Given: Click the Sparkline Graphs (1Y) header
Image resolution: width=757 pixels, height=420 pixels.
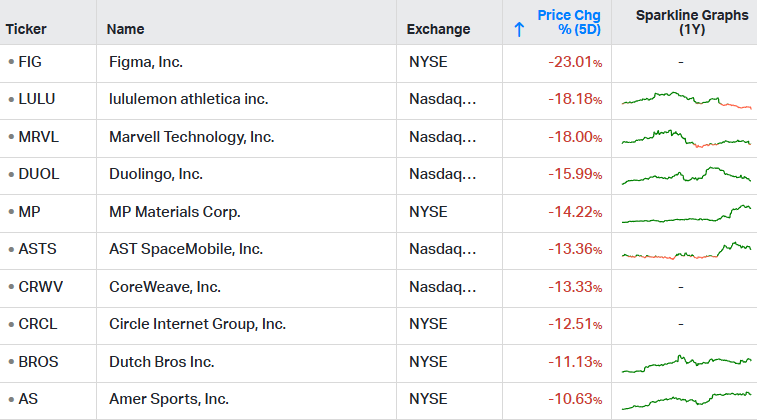Looking at the screenshot, I should click(x=692, y=22).
